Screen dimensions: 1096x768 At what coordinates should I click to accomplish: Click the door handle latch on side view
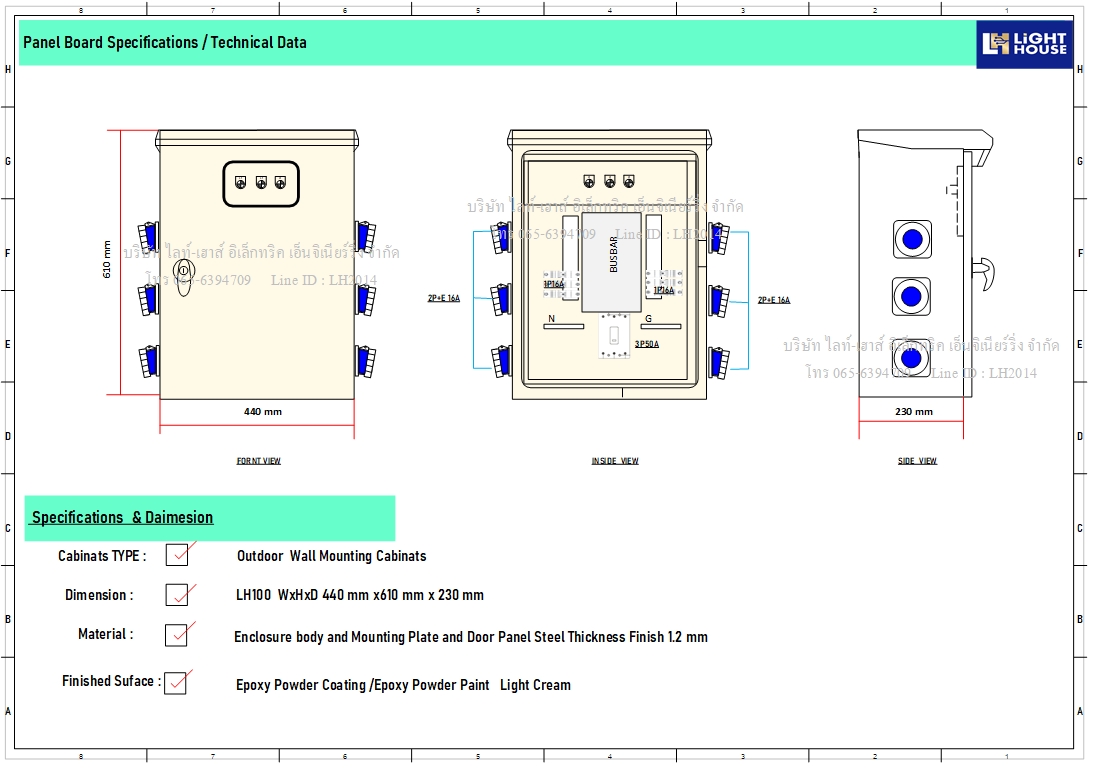(983, 270)
